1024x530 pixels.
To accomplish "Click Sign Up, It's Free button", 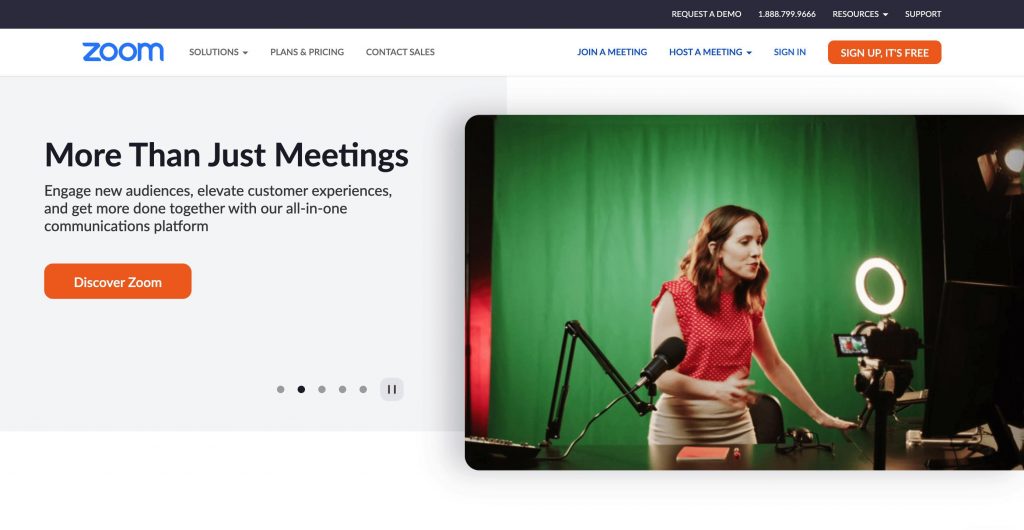I will (x=884, y=52).
